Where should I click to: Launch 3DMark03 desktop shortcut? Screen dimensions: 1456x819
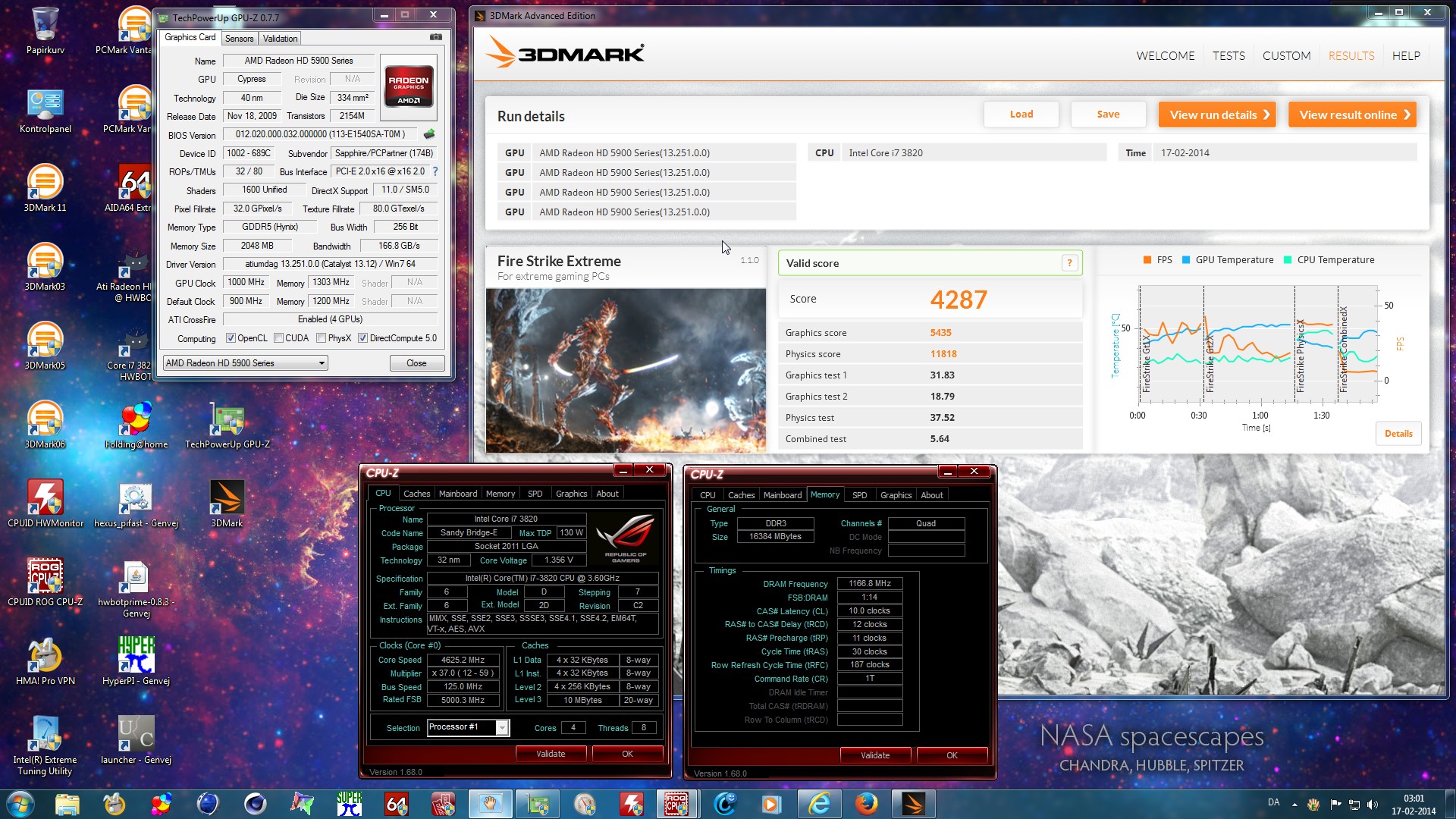click(45, 268)
